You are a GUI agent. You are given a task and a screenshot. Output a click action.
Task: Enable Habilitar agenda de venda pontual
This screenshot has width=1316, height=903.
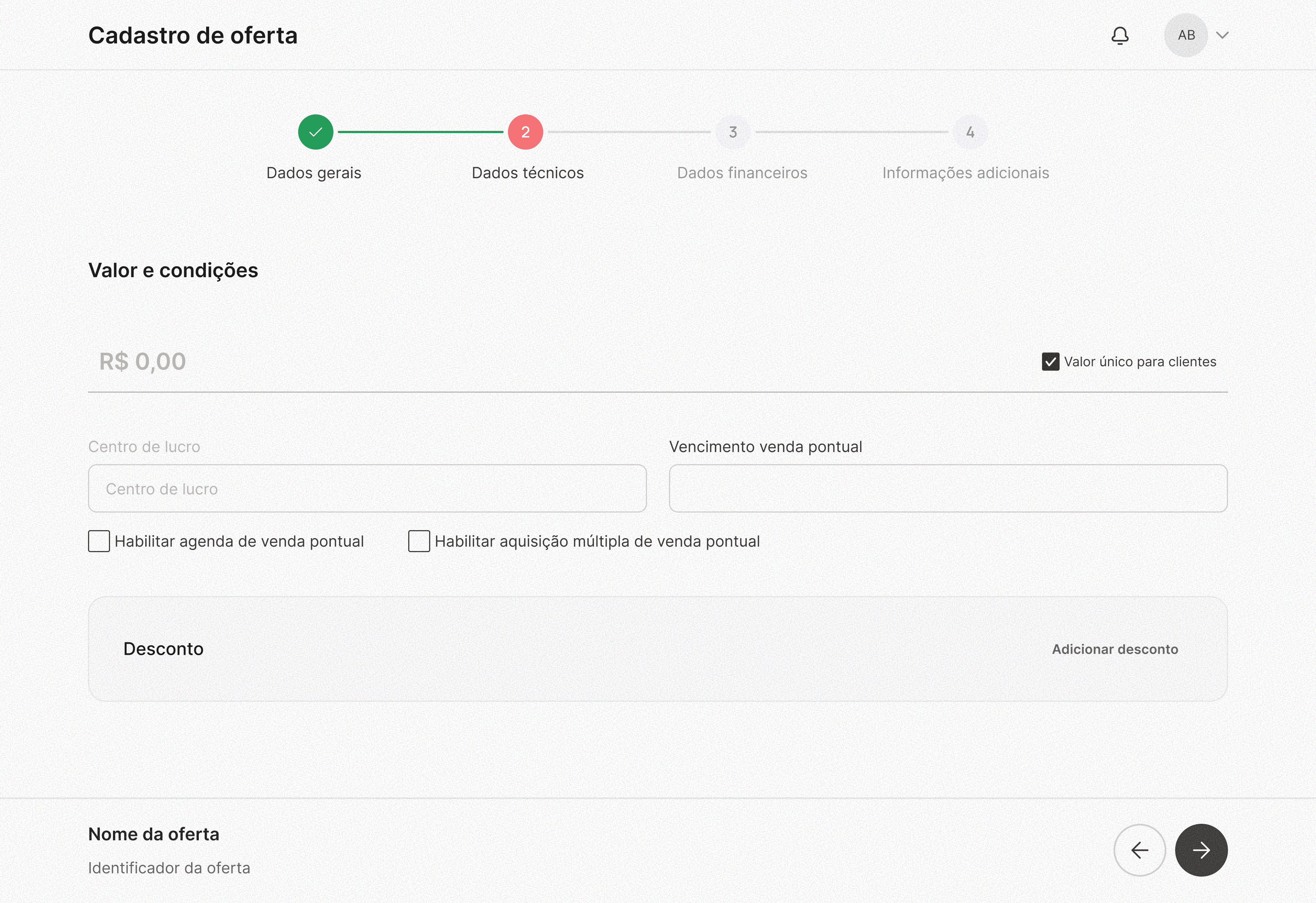[x=99, y=541]
